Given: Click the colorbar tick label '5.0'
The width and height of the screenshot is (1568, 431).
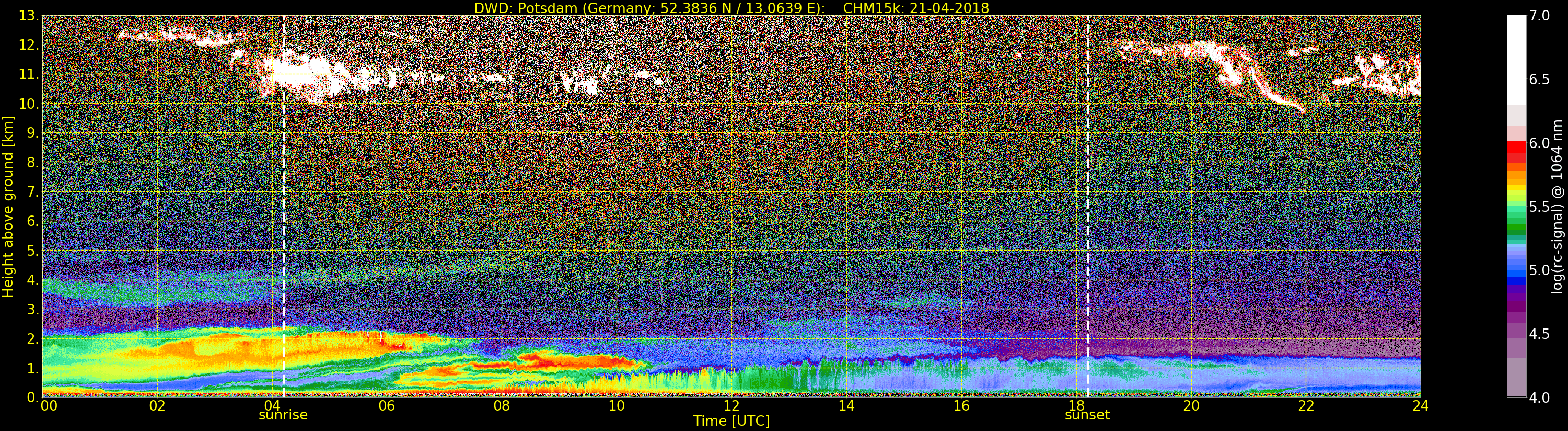Looking at the screenshot, I should click(x=1539, y=270).
